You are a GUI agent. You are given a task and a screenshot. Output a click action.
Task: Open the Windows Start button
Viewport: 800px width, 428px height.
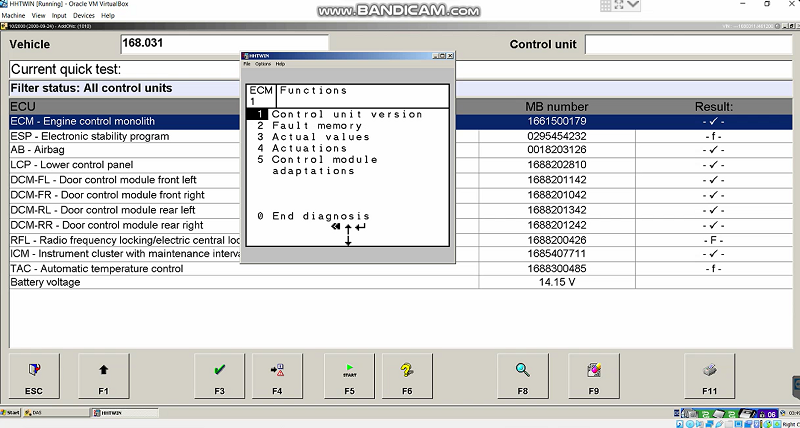pyautogui.click(x=10, y=413)
